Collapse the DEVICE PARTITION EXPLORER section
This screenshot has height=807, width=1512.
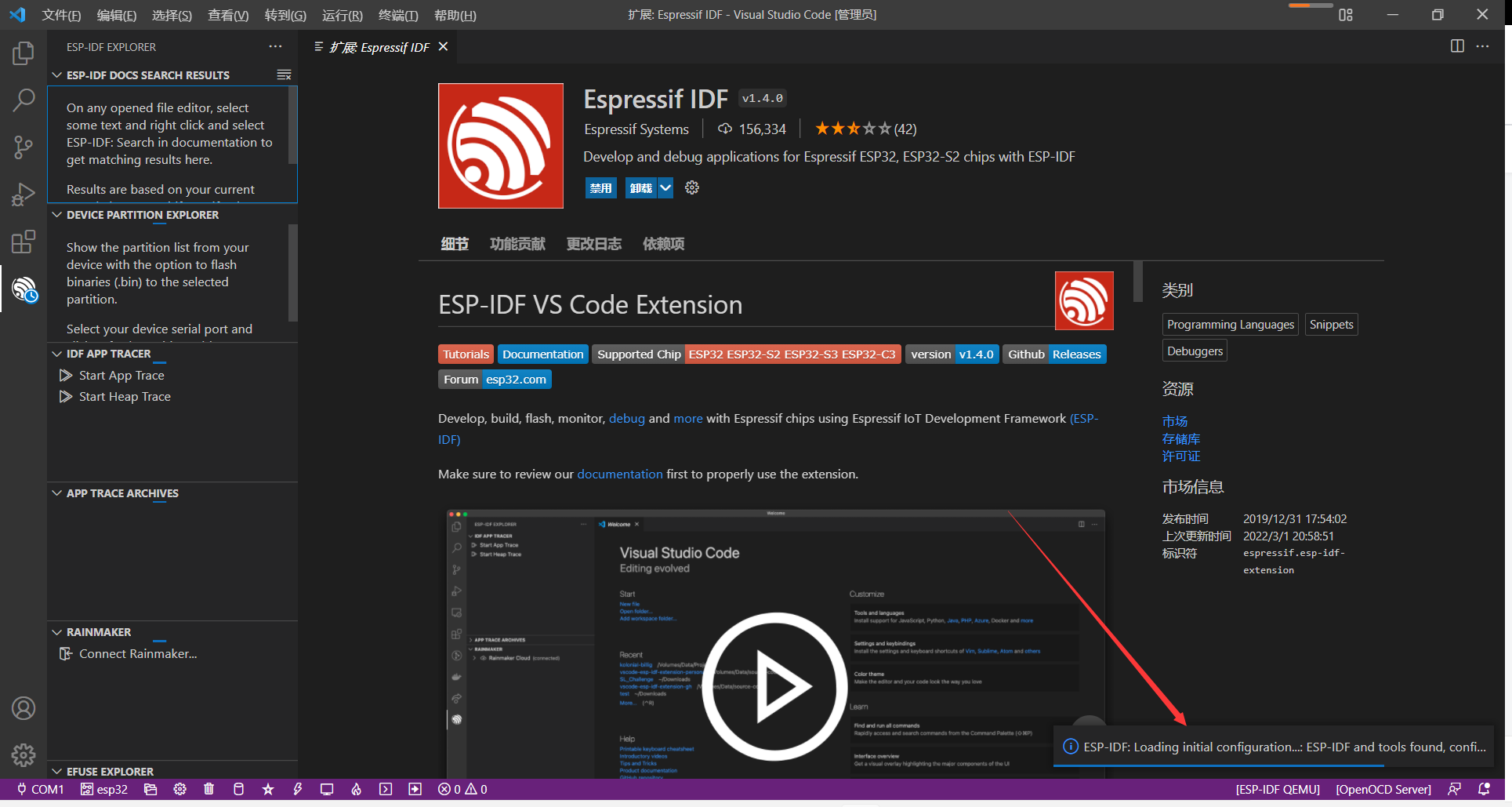[56, 215]
